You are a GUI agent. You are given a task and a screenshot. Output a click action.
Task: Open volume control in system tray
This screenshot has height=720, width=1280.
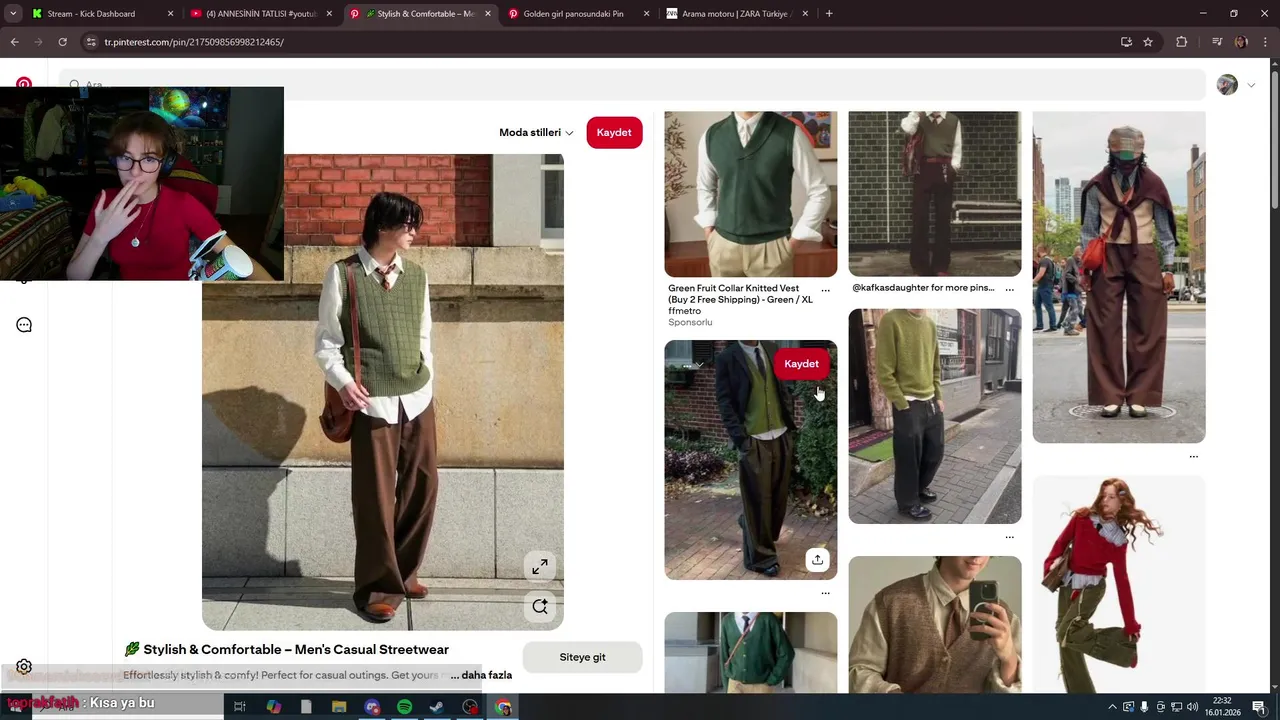click(1192, 707)
